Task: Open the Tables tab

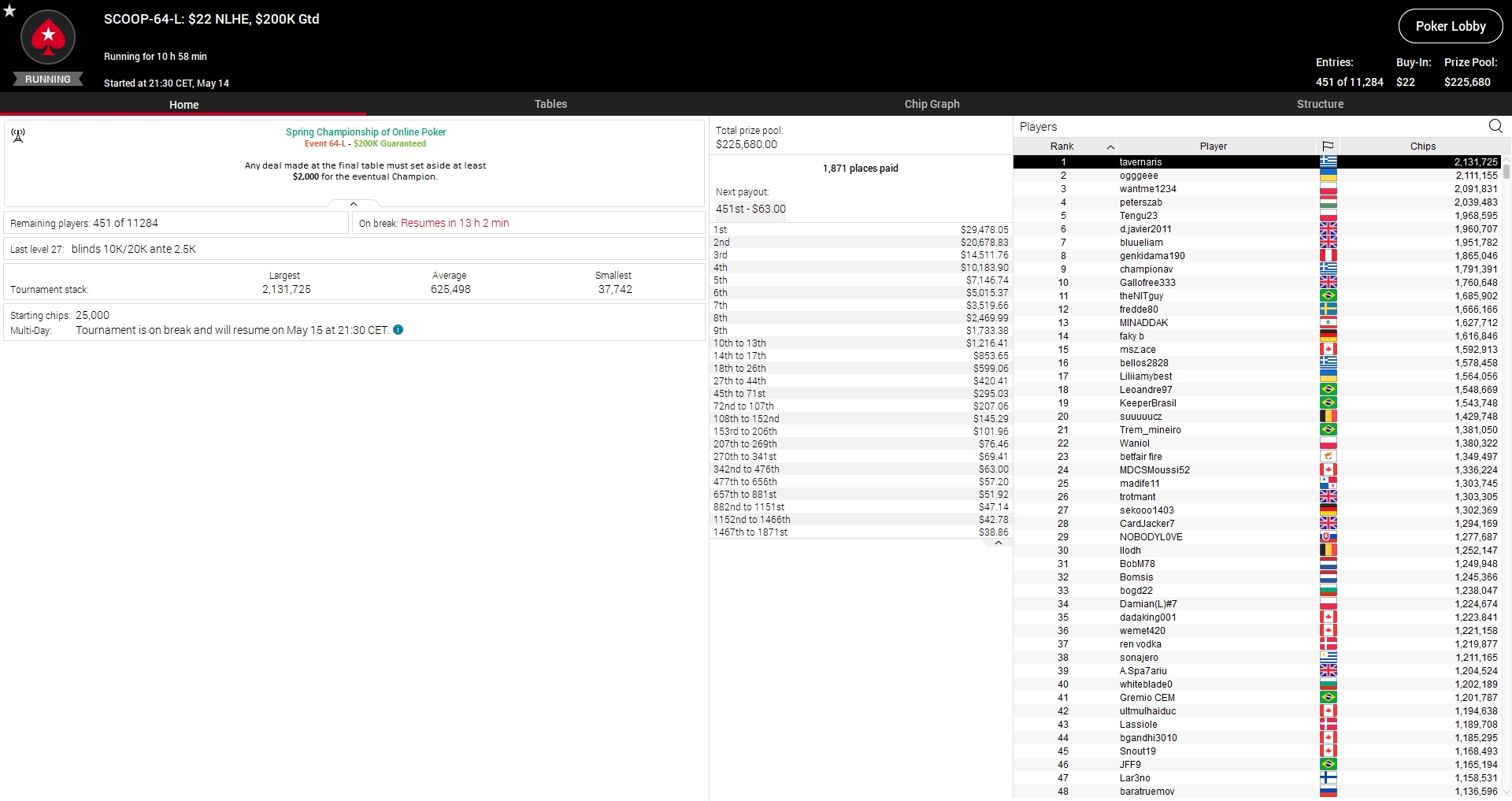Action: click(x=550, y=104)
